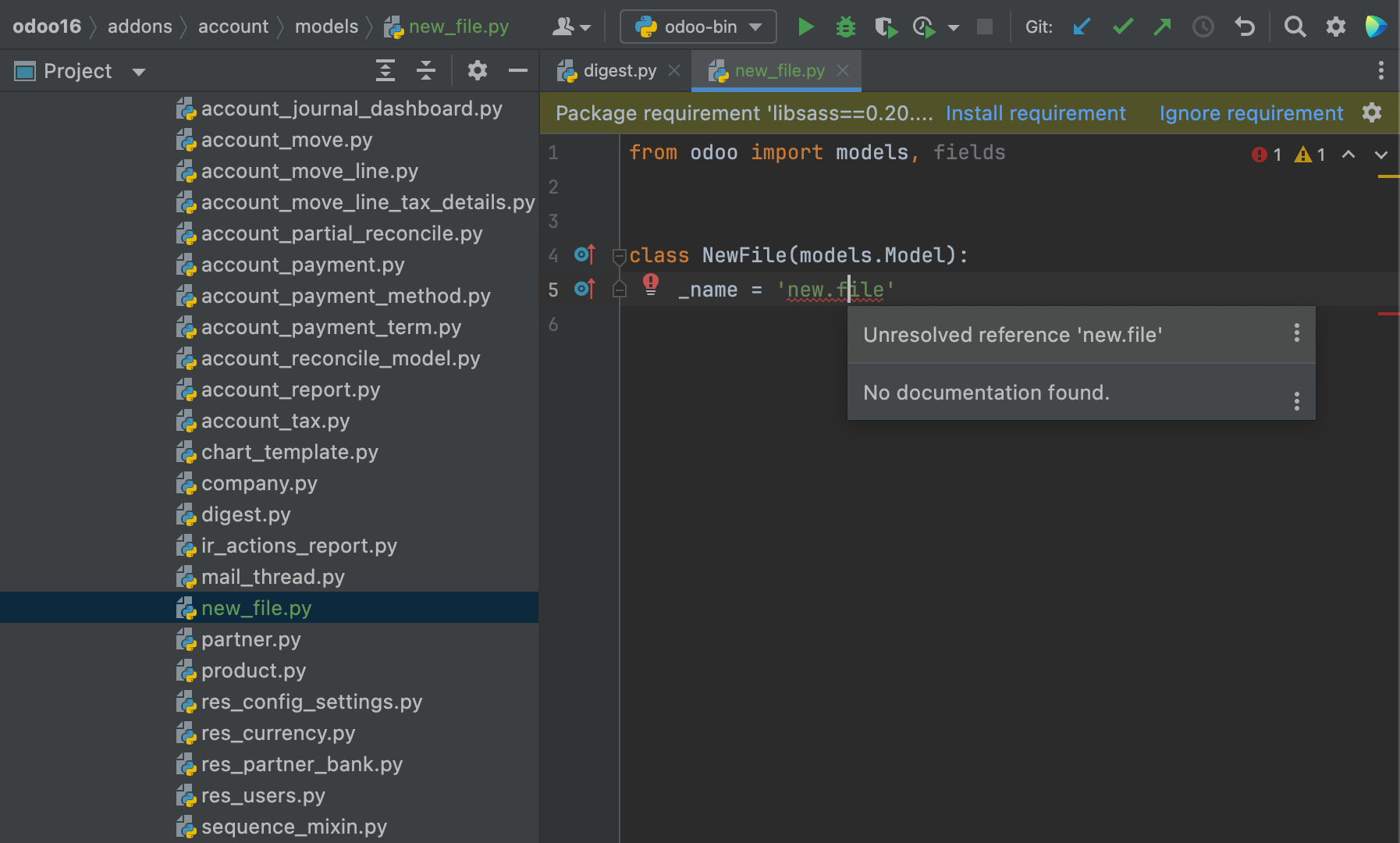Open the editor tabs more-options menu

coord(1381,71)
